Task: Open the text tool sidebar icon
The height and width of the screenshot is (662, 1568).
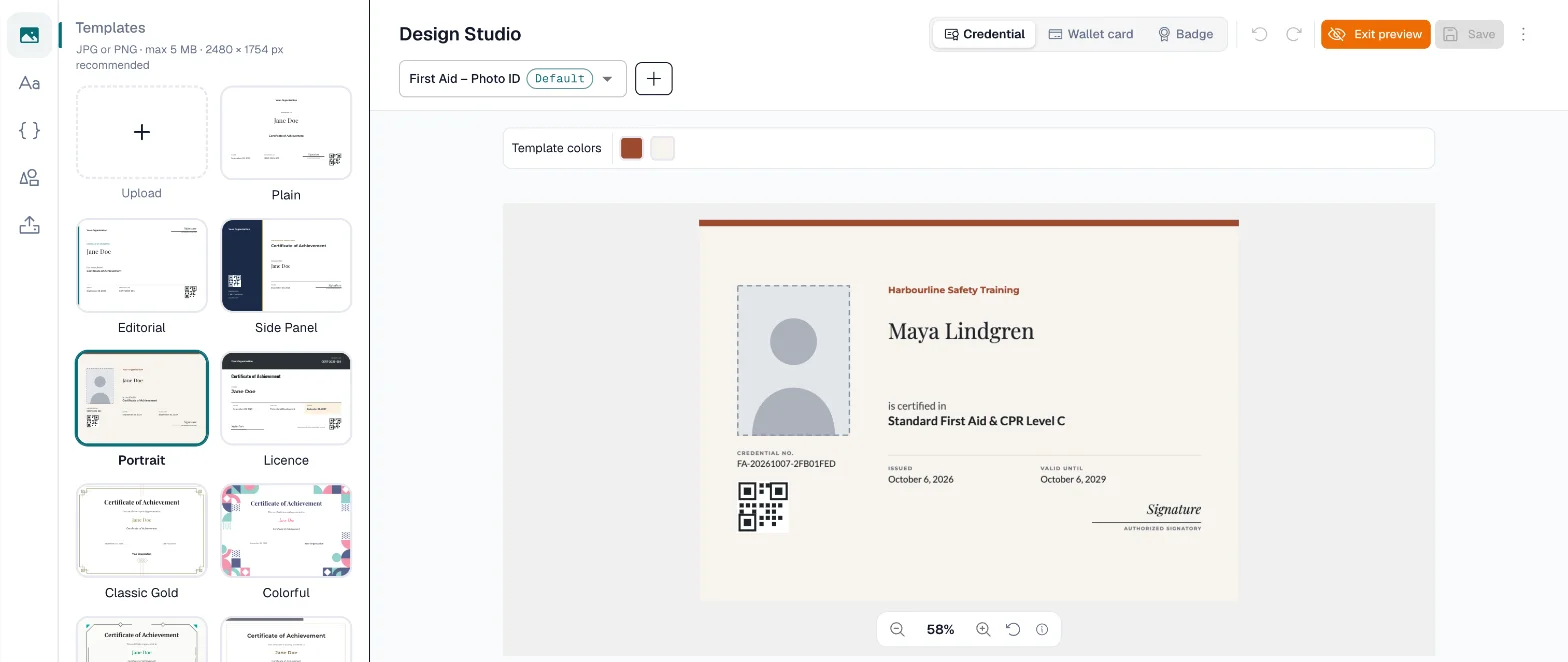Action: [x=29, y=83]
